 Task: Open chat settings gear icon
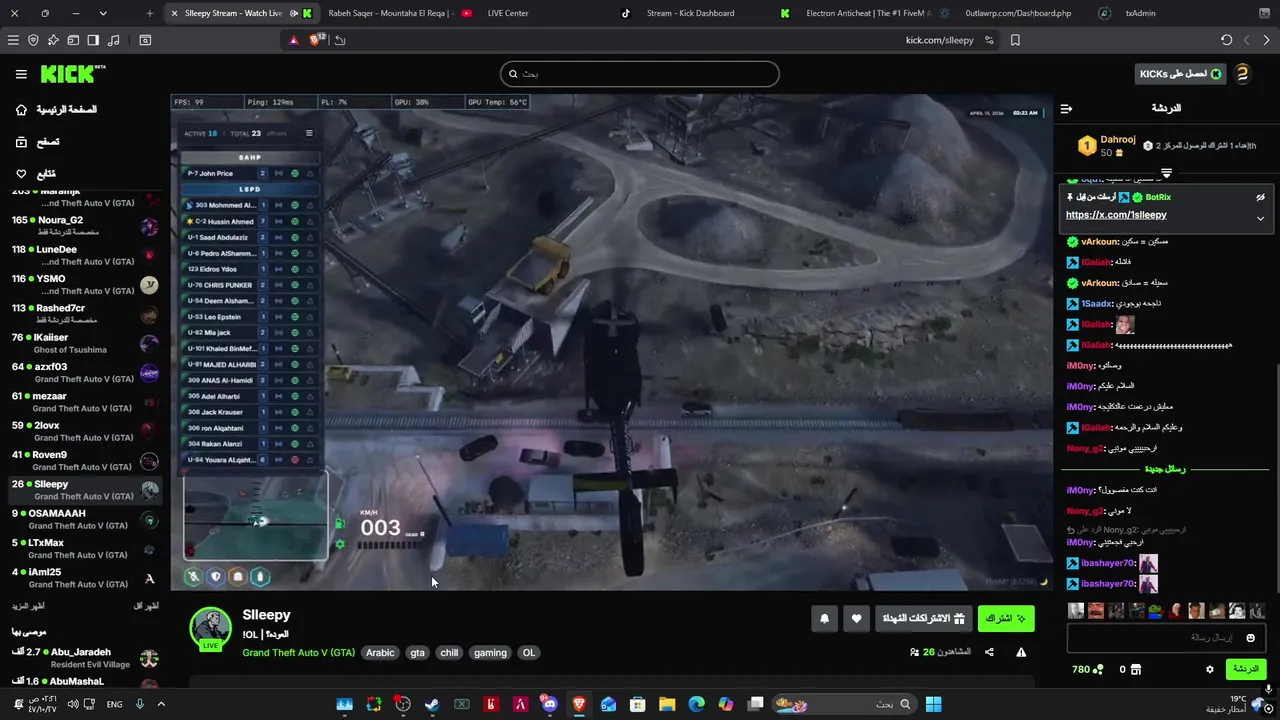tap(1210, 669)
